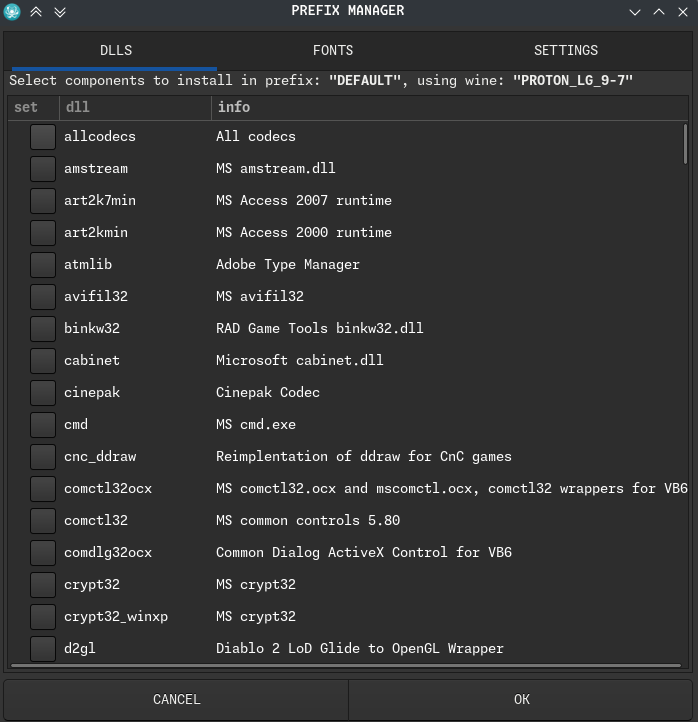Click the 'atmlib' dll name
This screenshot has height=722, width=698.
88,265
